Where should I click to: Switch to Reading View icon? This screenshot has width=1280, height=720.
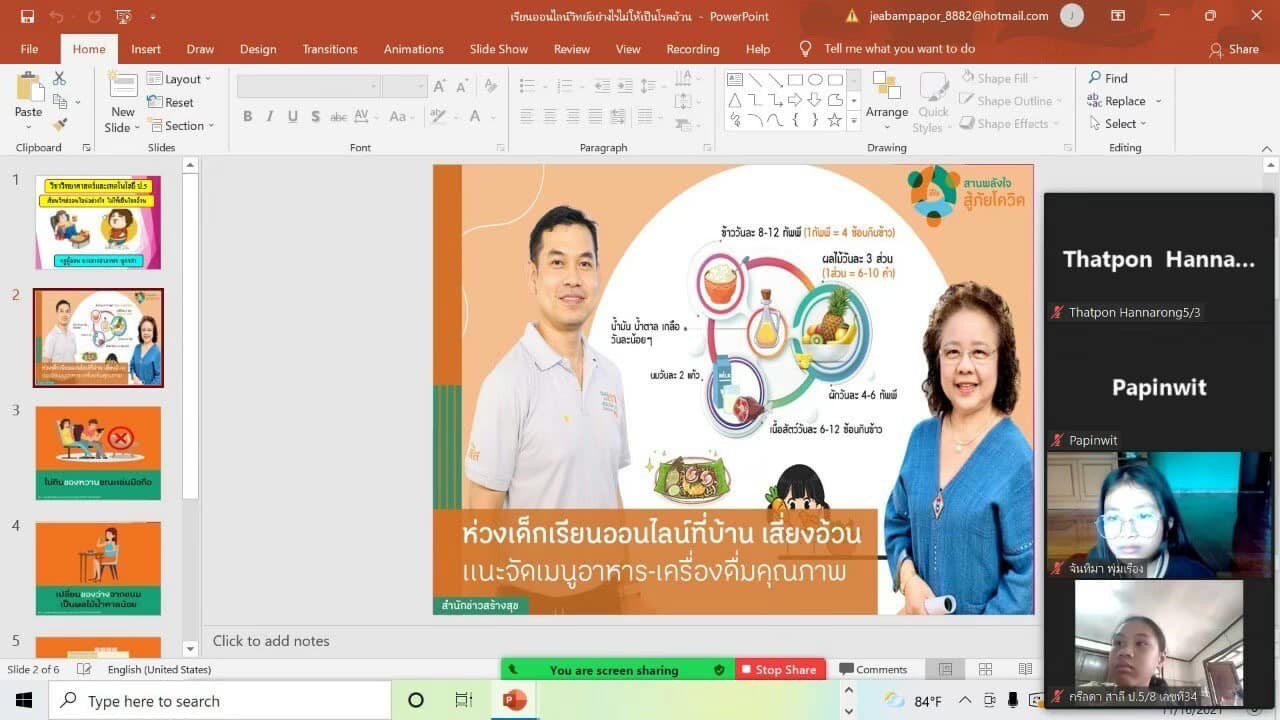click(1025, 669)
